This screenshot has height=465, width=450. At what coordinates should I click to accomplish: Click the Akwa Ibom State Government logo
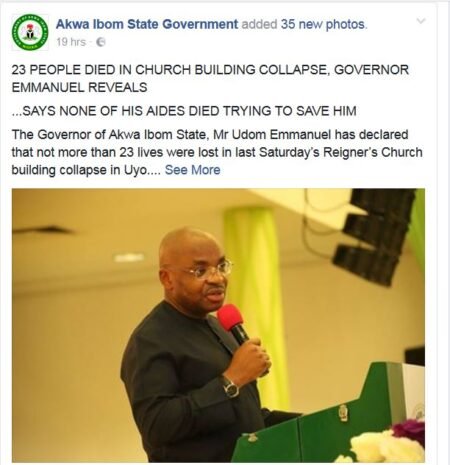(30, 32)
